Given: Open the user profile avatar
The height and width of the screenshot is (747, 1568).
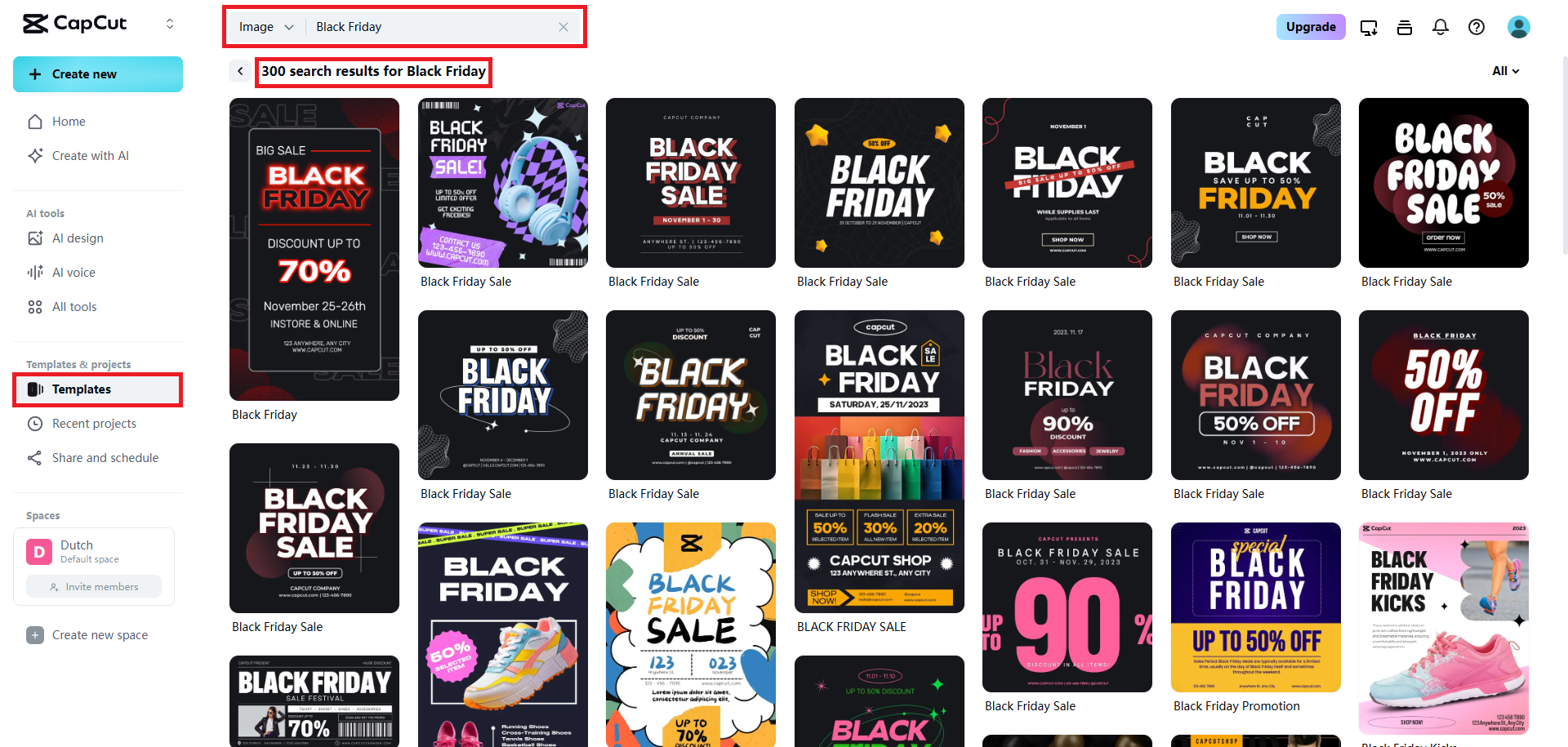Looking at the screenshot, I should (x=1519, y=27).
